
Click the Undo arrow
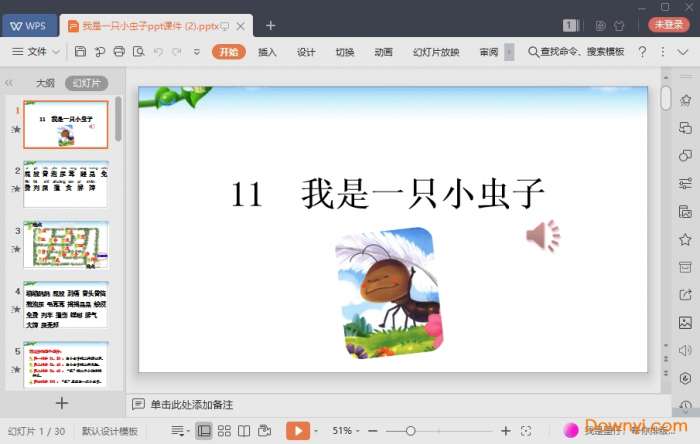coord(158,52)
